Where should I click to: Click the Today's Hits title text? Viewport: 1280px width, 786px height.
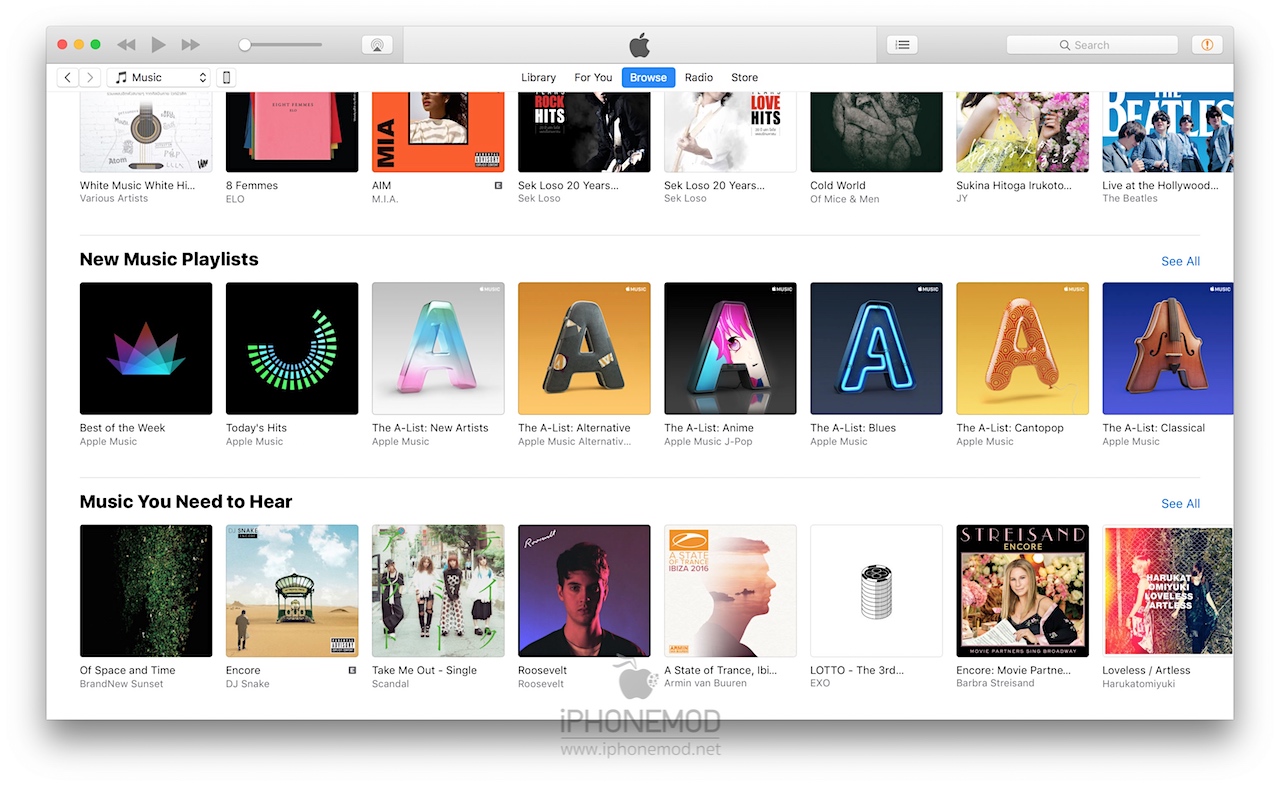point(256,428)
